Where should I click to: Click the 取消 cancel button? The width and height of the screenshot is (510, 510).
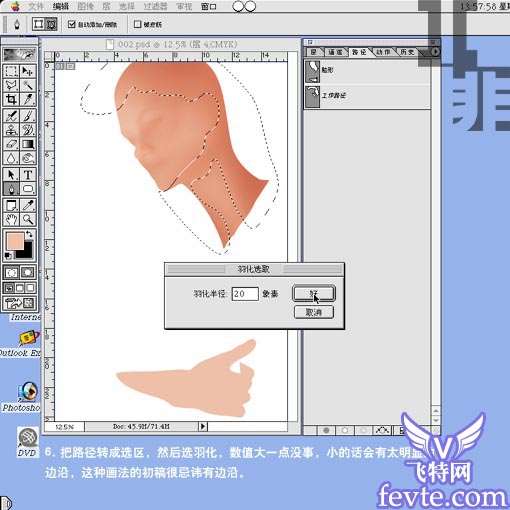point(314,312)
